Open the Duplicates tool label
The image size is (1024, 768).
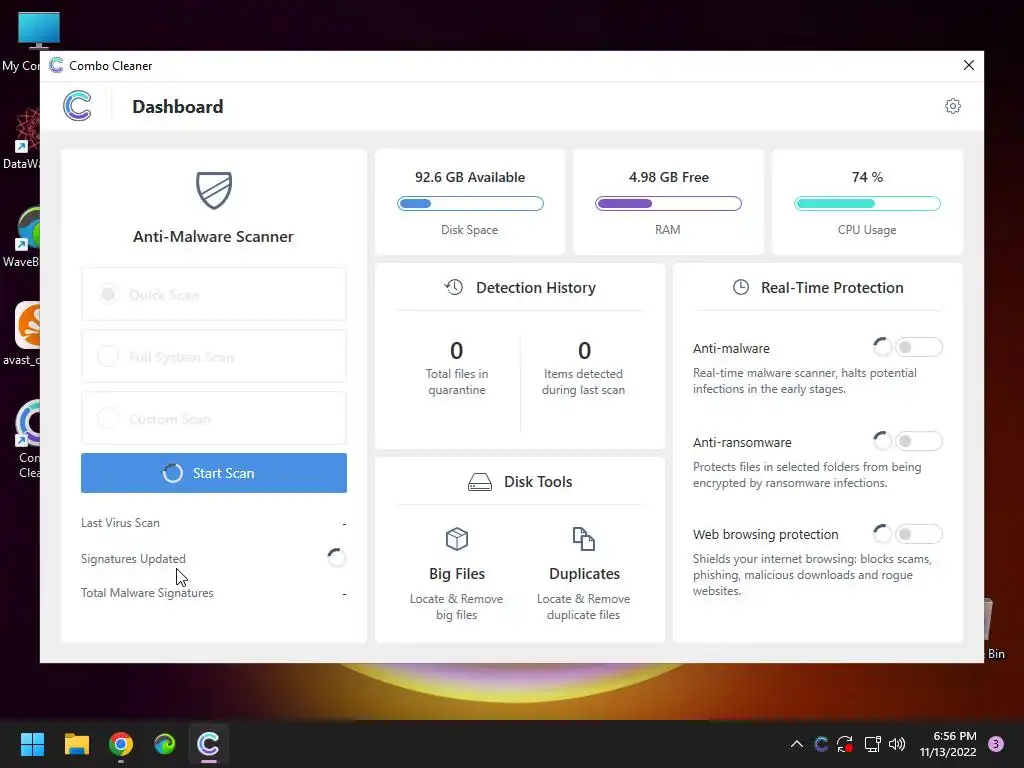584,573
